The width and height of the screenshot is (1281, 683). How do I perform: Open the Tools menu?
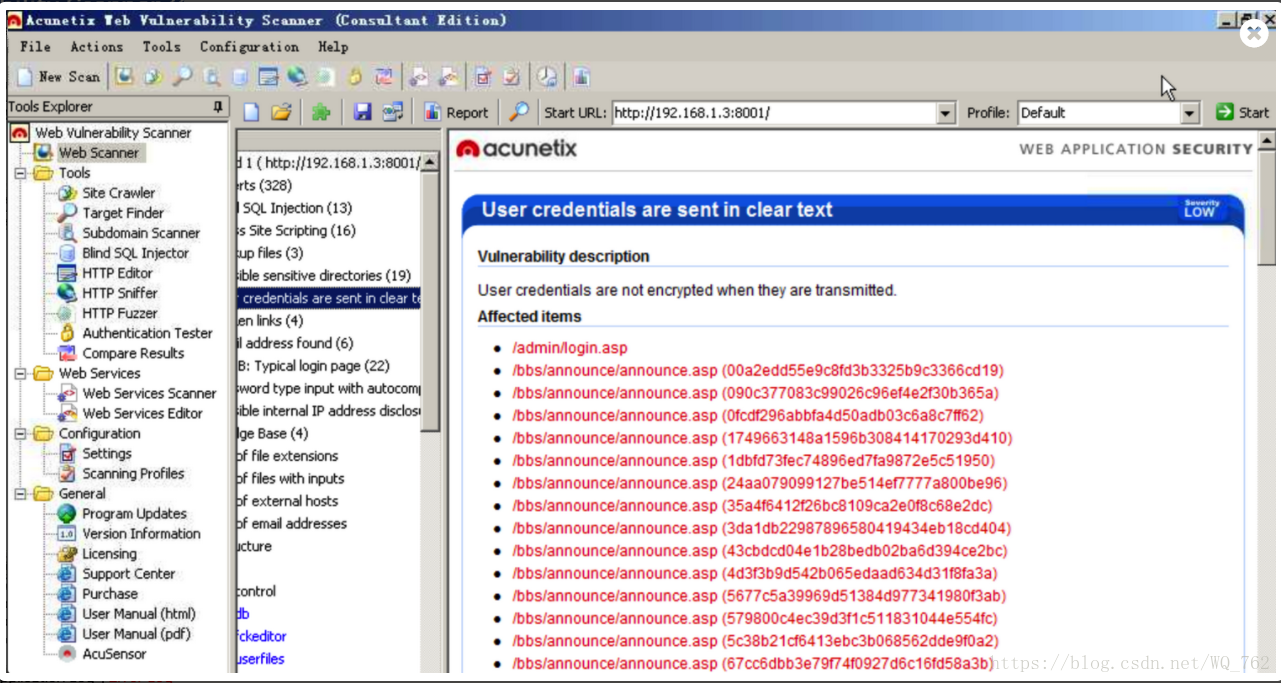161,46
